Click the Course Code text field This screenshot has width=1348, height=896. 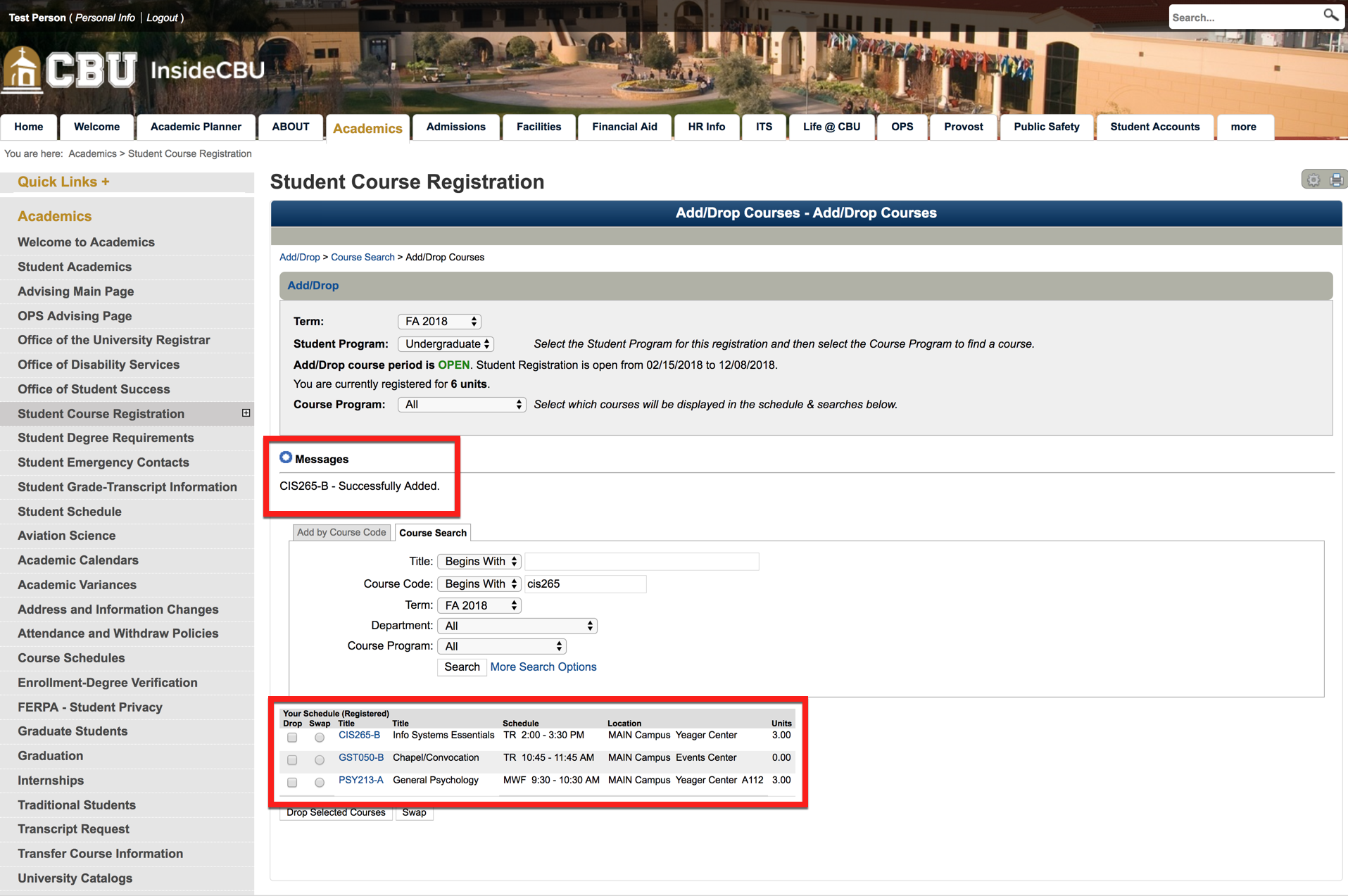(585, 583)
